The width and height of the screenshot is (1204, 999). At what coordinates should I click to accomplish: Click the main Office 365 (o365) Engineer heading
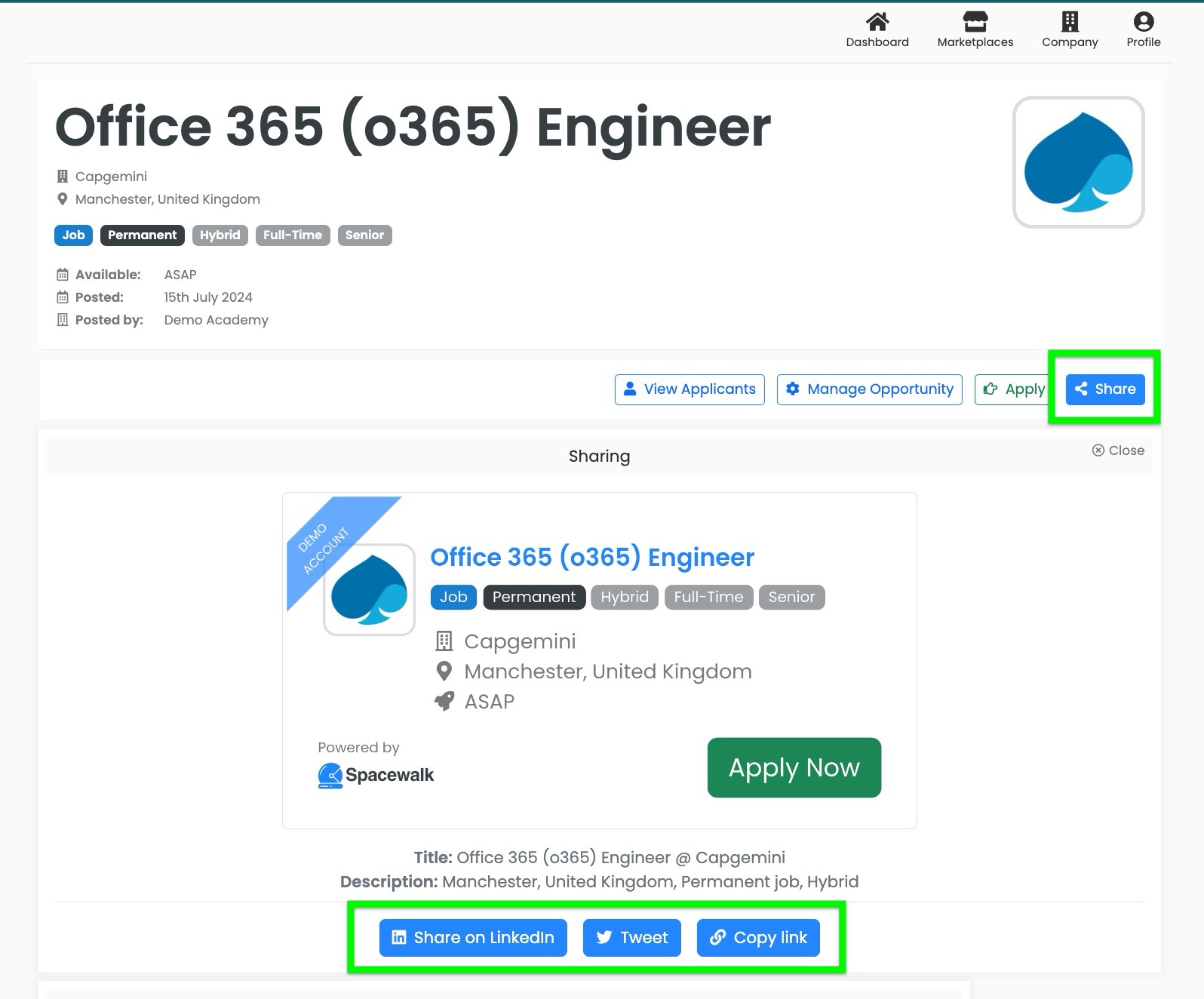click(413, 127)
